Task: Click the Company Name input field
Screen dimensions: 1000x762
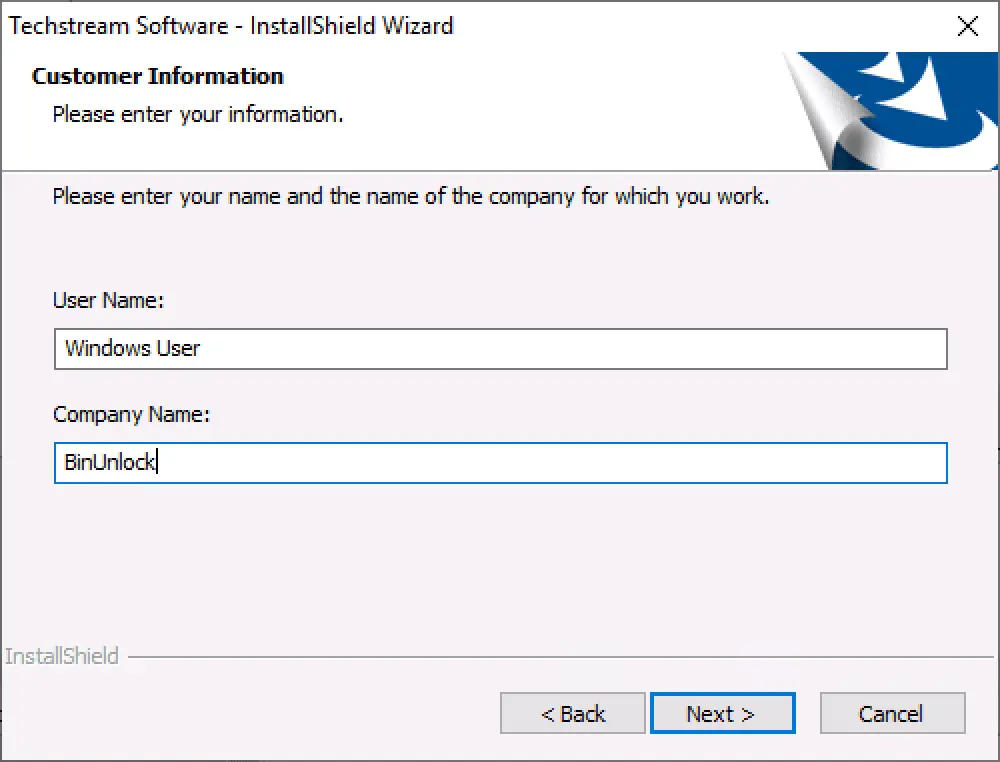Action: (x=501, y=463)
